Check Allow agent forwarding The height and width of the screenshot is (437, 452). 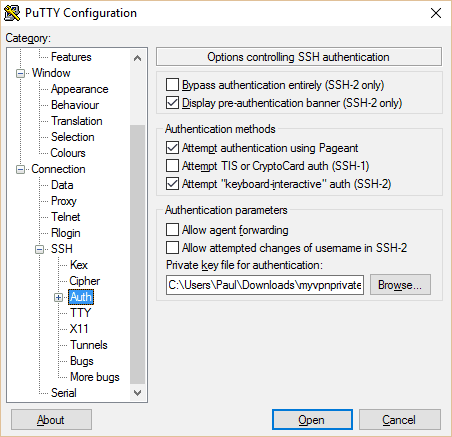pos(172,229)
